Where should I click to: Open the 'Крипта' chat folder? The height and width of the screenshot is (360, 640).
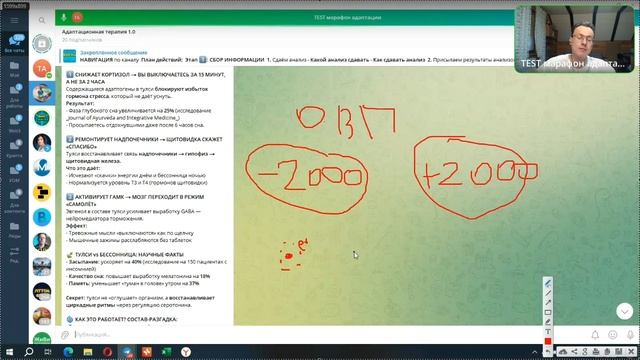[14, 149]
